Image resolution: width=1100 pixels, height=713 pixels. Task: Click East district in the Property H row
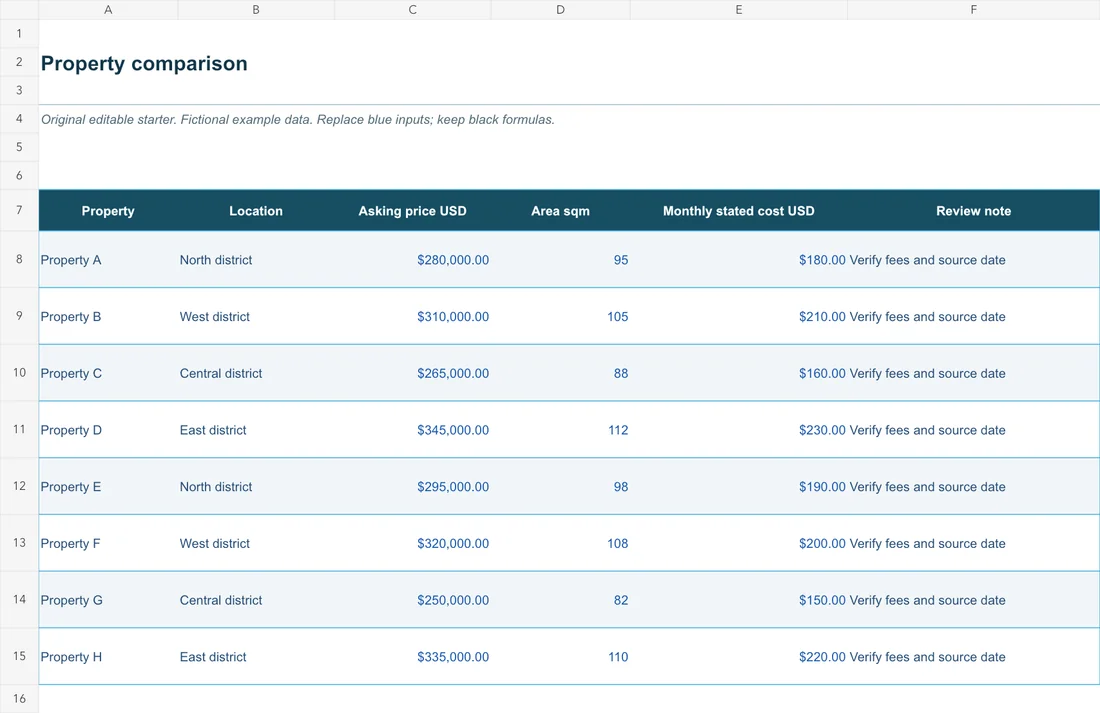[x=213, y=657]
